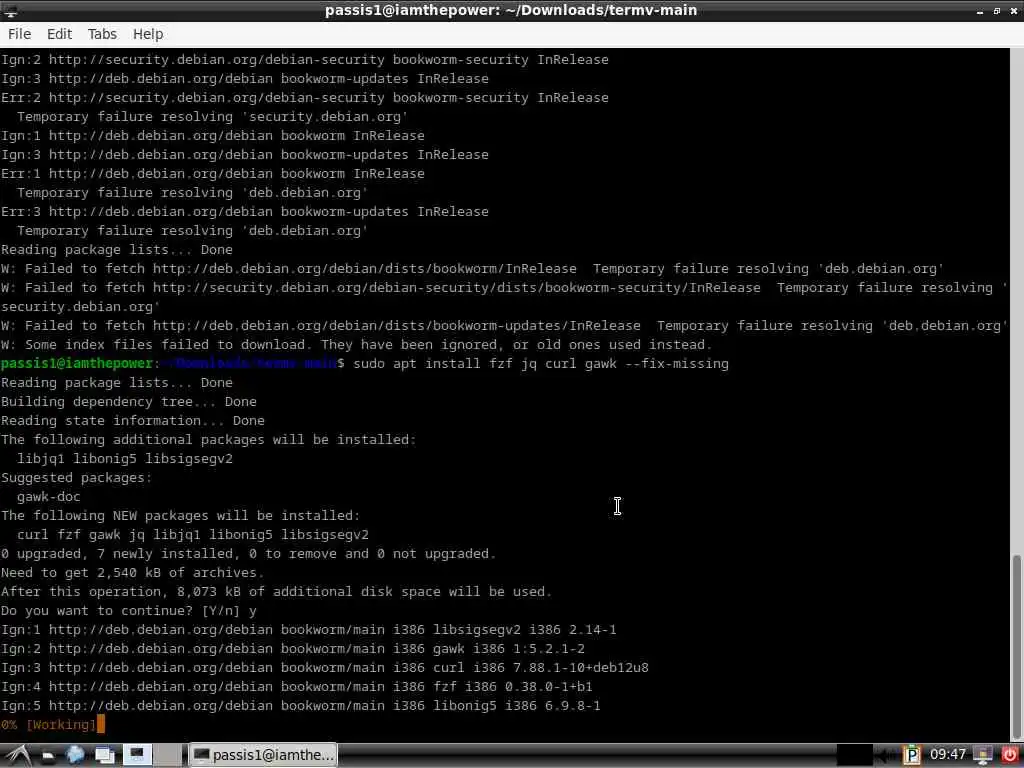Click 'W: Some index files failed to download' line
The image size is (1024, 768).
(x=356, y=345)
